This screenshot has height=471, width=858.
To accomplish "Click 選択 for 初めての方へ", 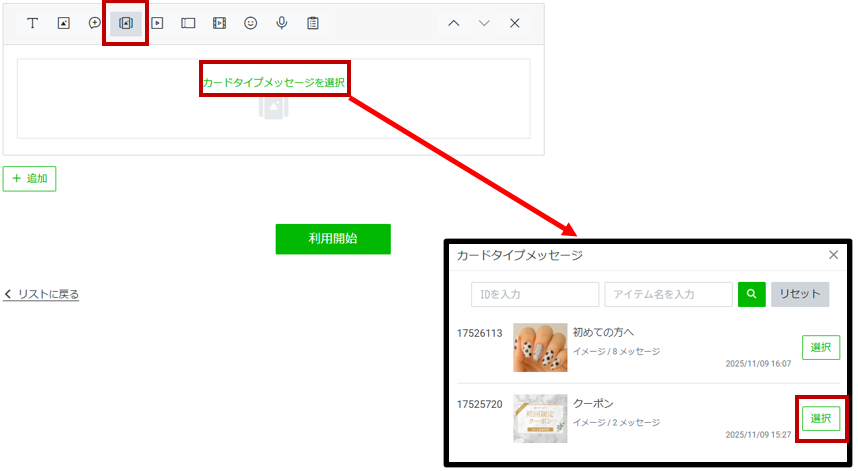I will [x=821, y=347].
